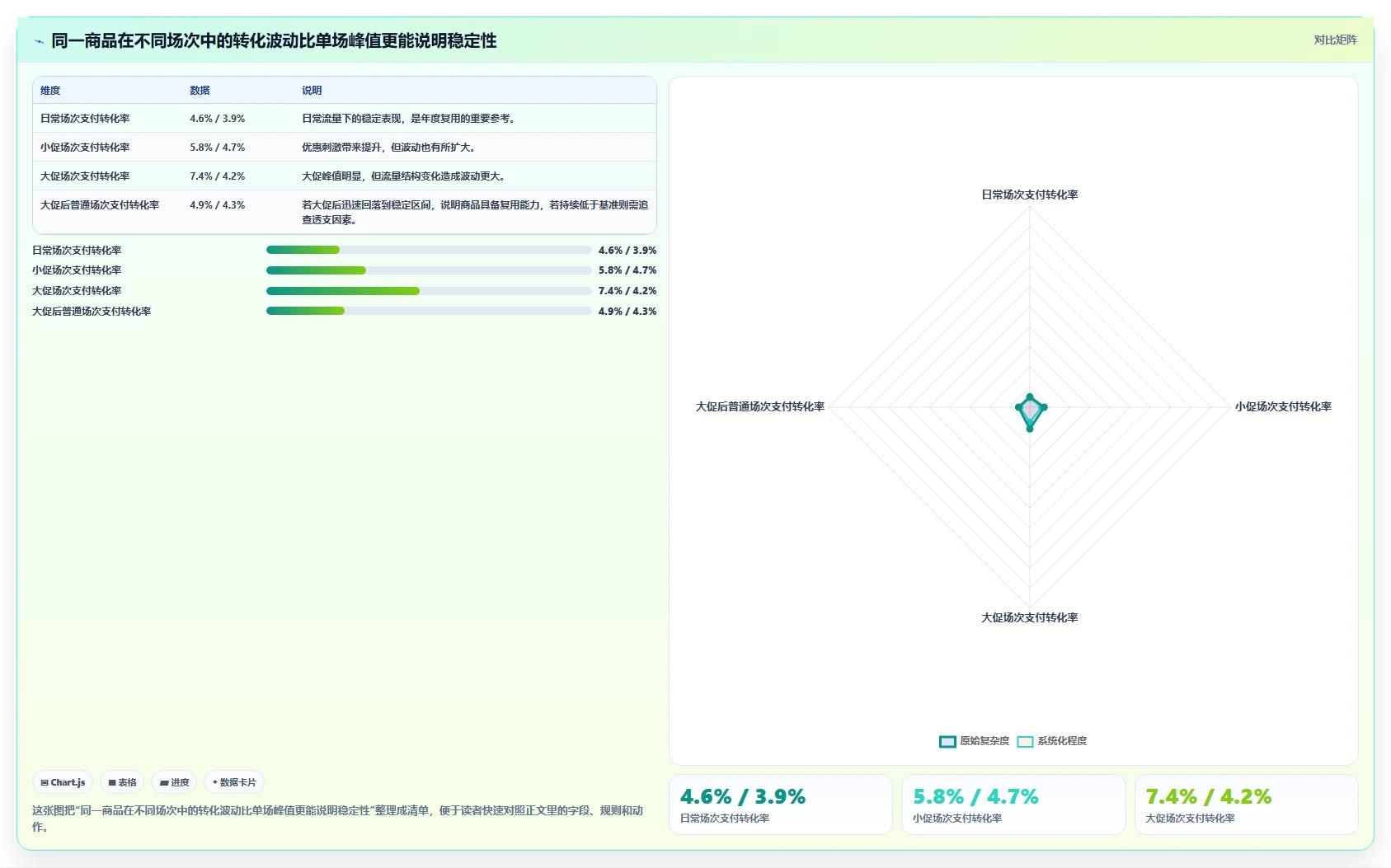
Task: Click the 小促场次支付转化率 radar axis label
Action: (x=1283, y=407)
